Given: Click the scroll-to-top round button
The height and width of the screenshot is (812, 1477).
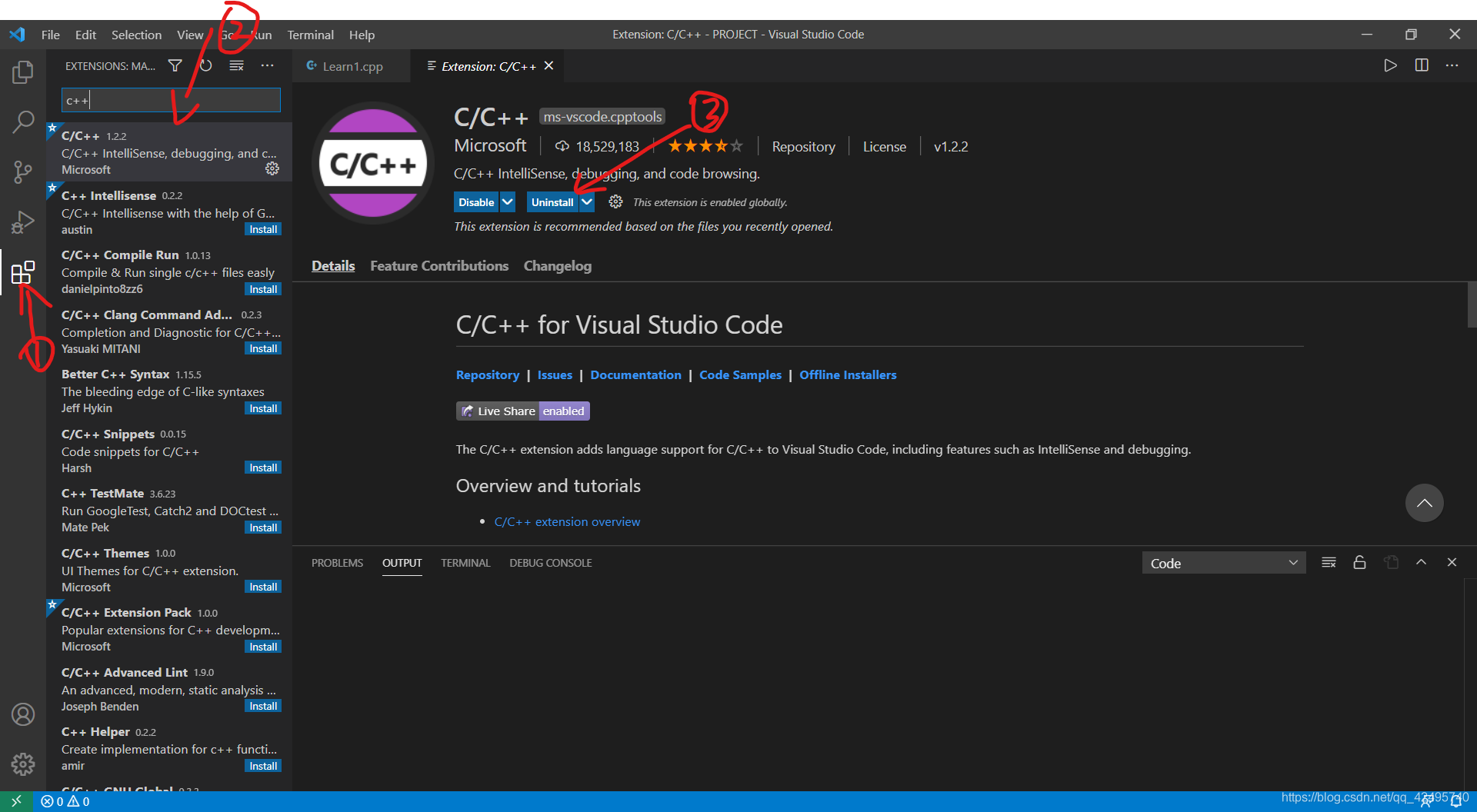Looking at the screenshot, I should click(x=1424, y=503).
